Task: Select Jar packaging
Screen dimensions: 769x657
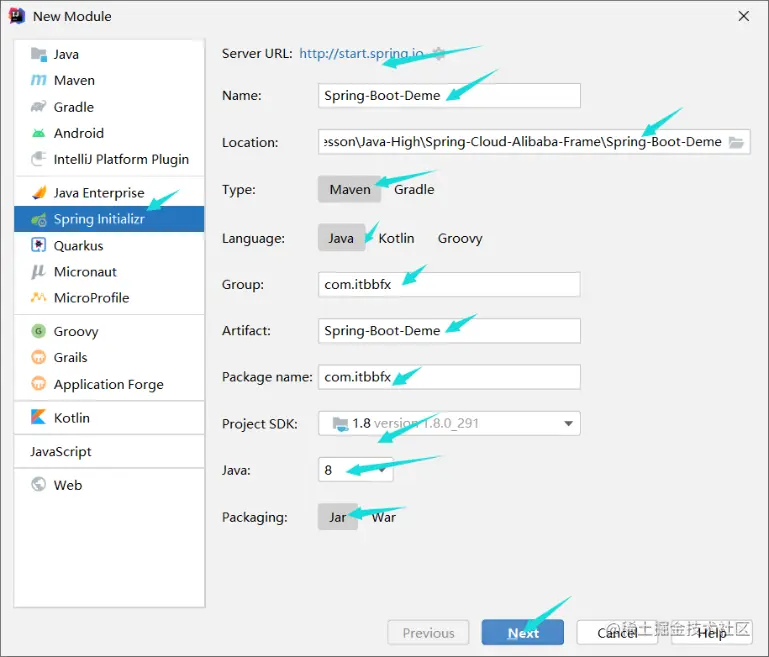Action: 338,517
